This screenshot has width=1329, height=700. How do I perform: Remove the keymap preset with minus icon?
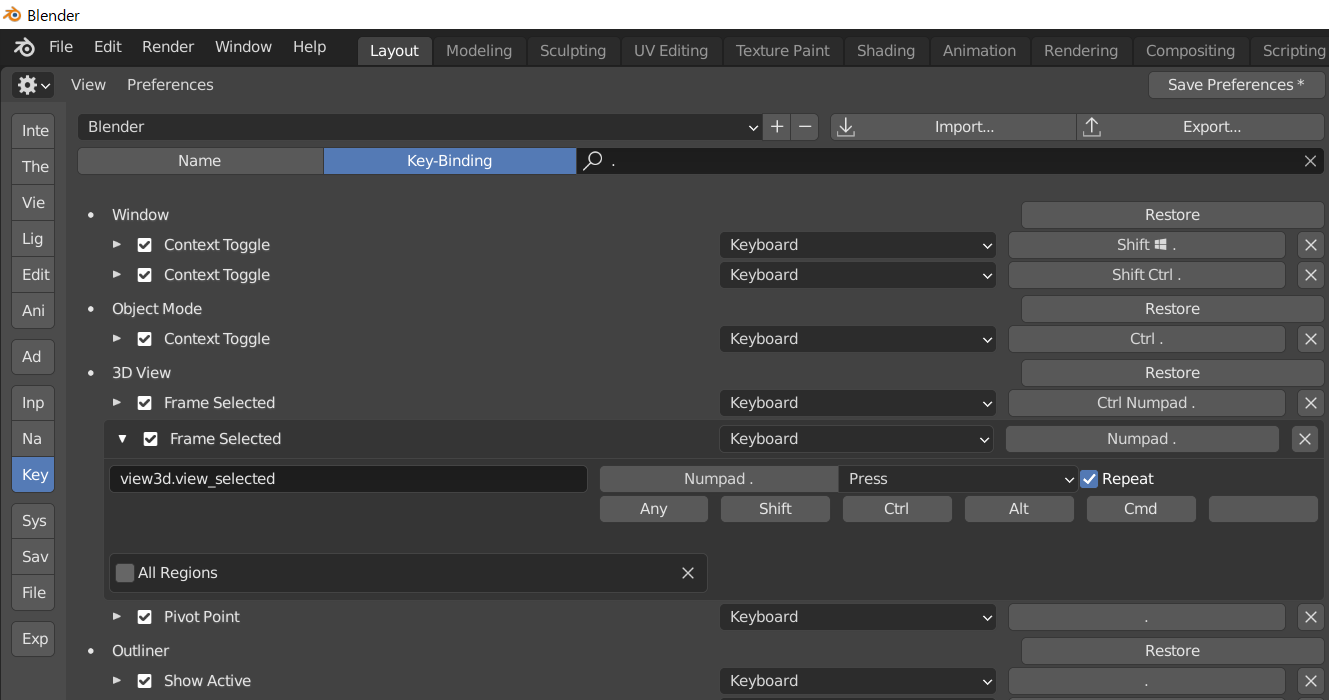pos(803,127)
